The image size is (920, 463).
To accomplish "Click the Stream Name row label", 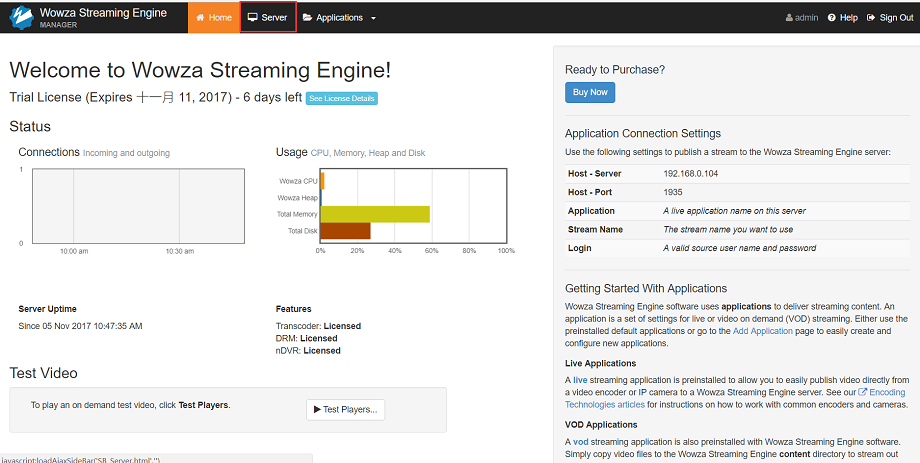I will 596,229.
